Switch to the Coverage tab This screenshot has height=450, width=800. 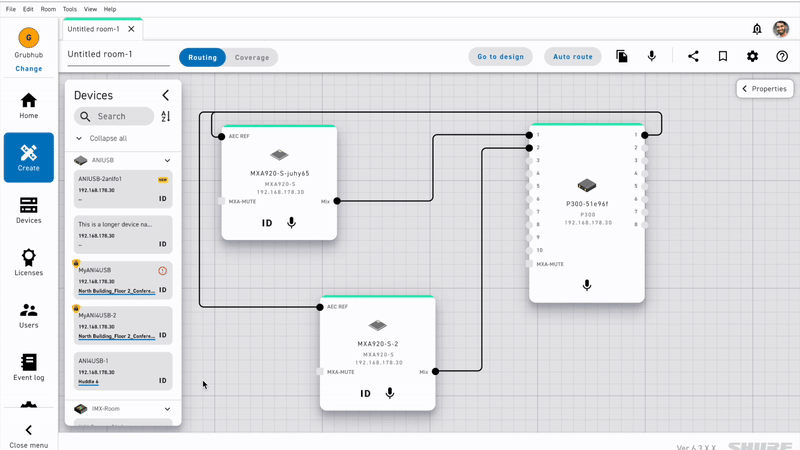point(252,58)
